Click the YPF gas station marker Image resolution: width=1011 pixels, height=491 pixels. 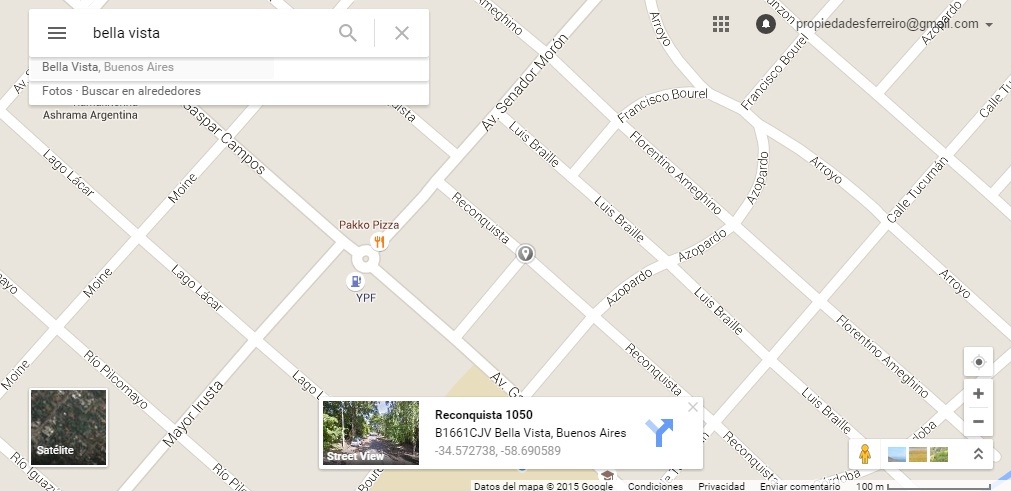point(355,282)
